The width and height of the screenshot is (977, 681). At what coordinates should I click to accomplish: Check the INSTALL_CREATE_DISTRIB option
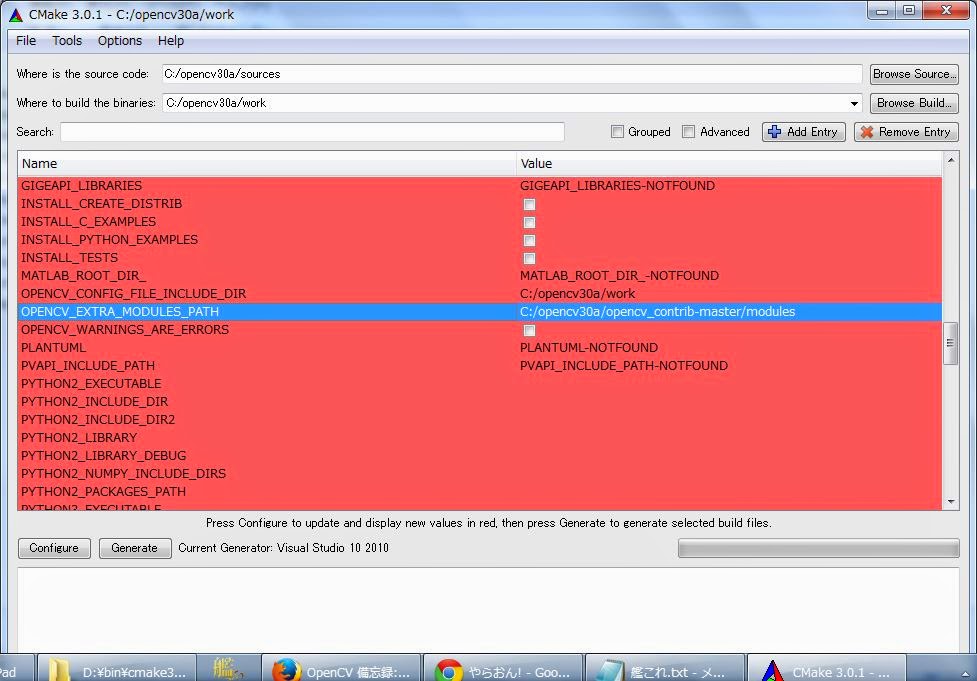529,204
